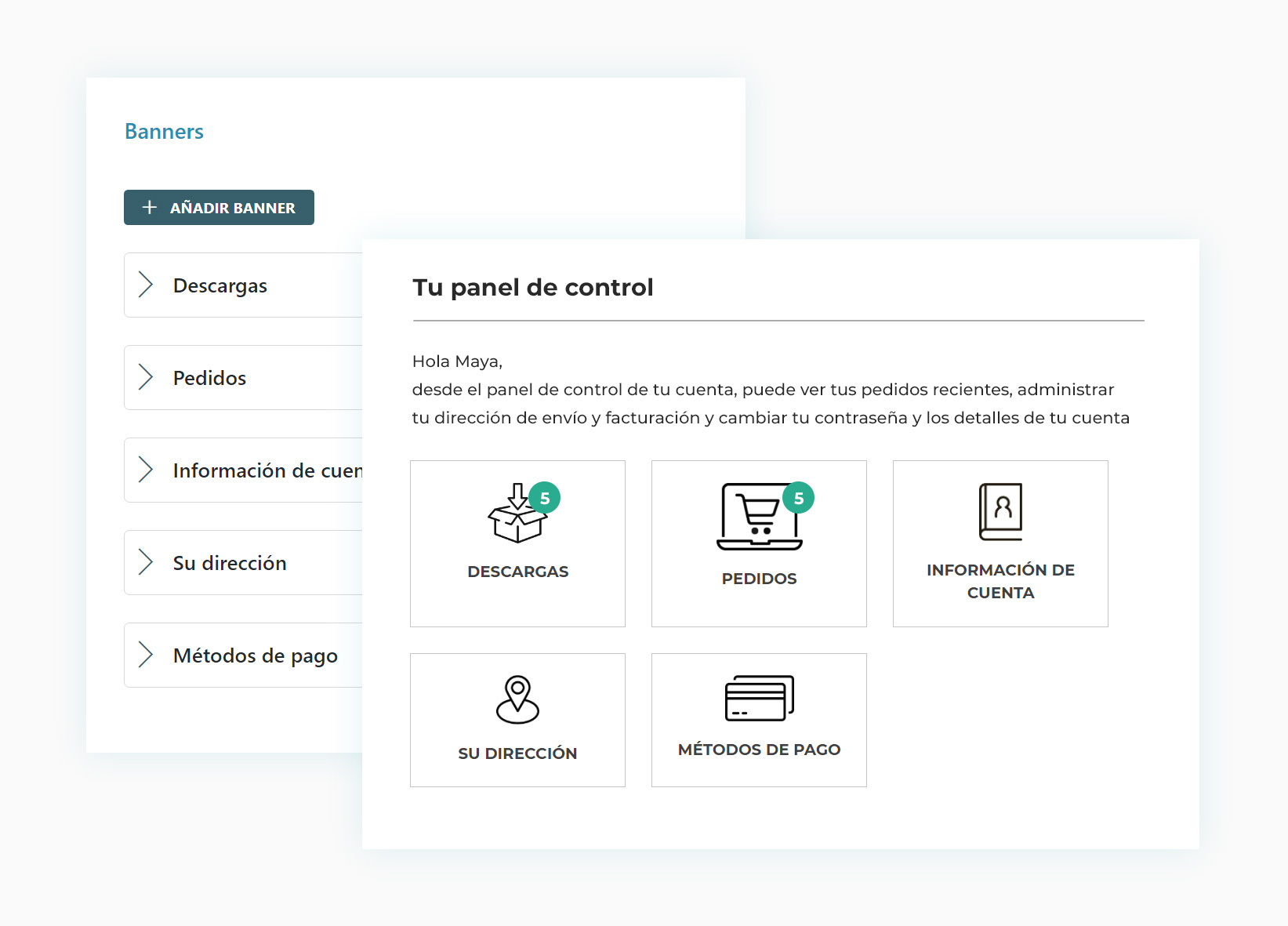Expand the Descargas banner row chevron

click(x=146, y=285)
